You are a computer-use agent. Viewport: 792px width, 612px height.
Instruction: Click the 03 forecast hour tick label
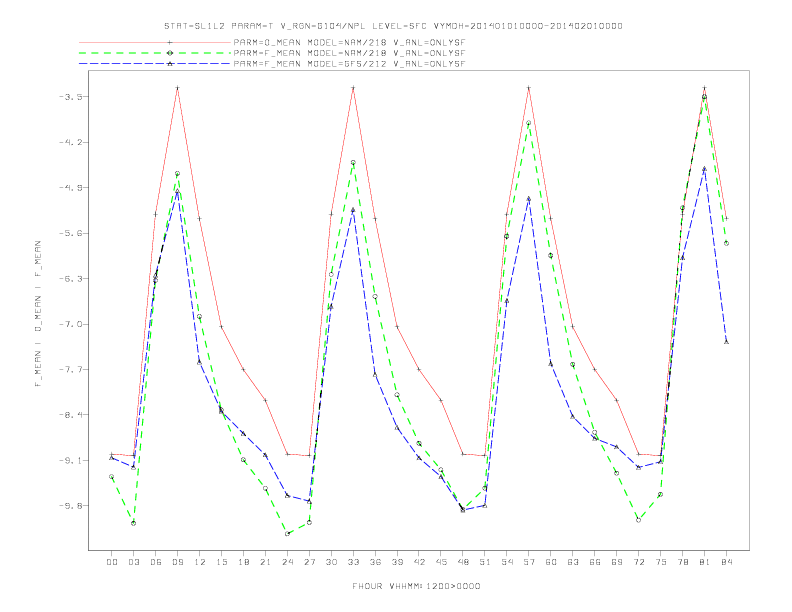pos(133,562)
